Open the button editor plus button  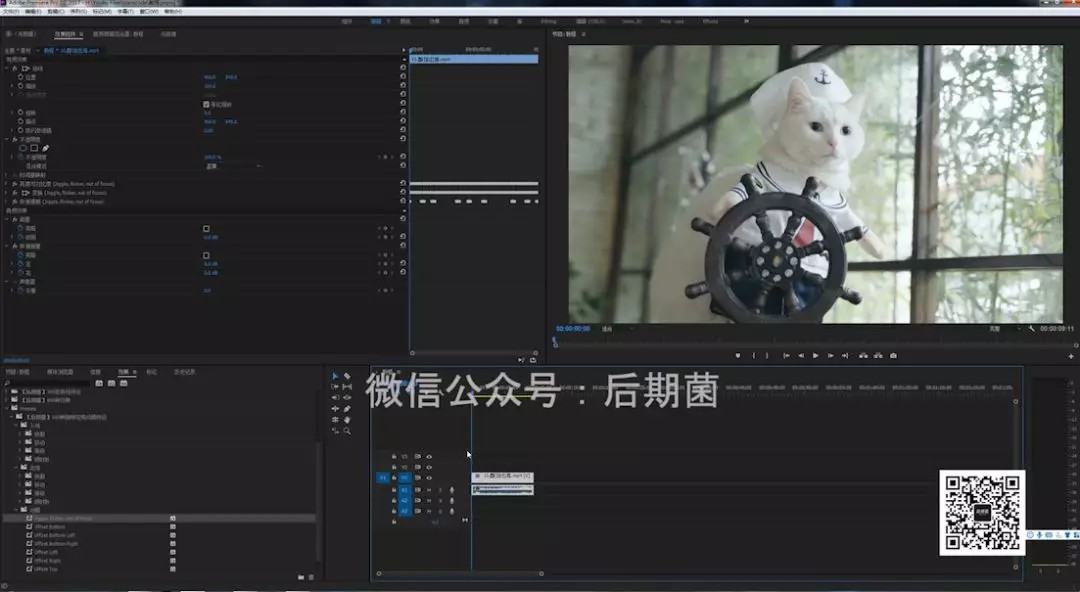coord(1071,355)
